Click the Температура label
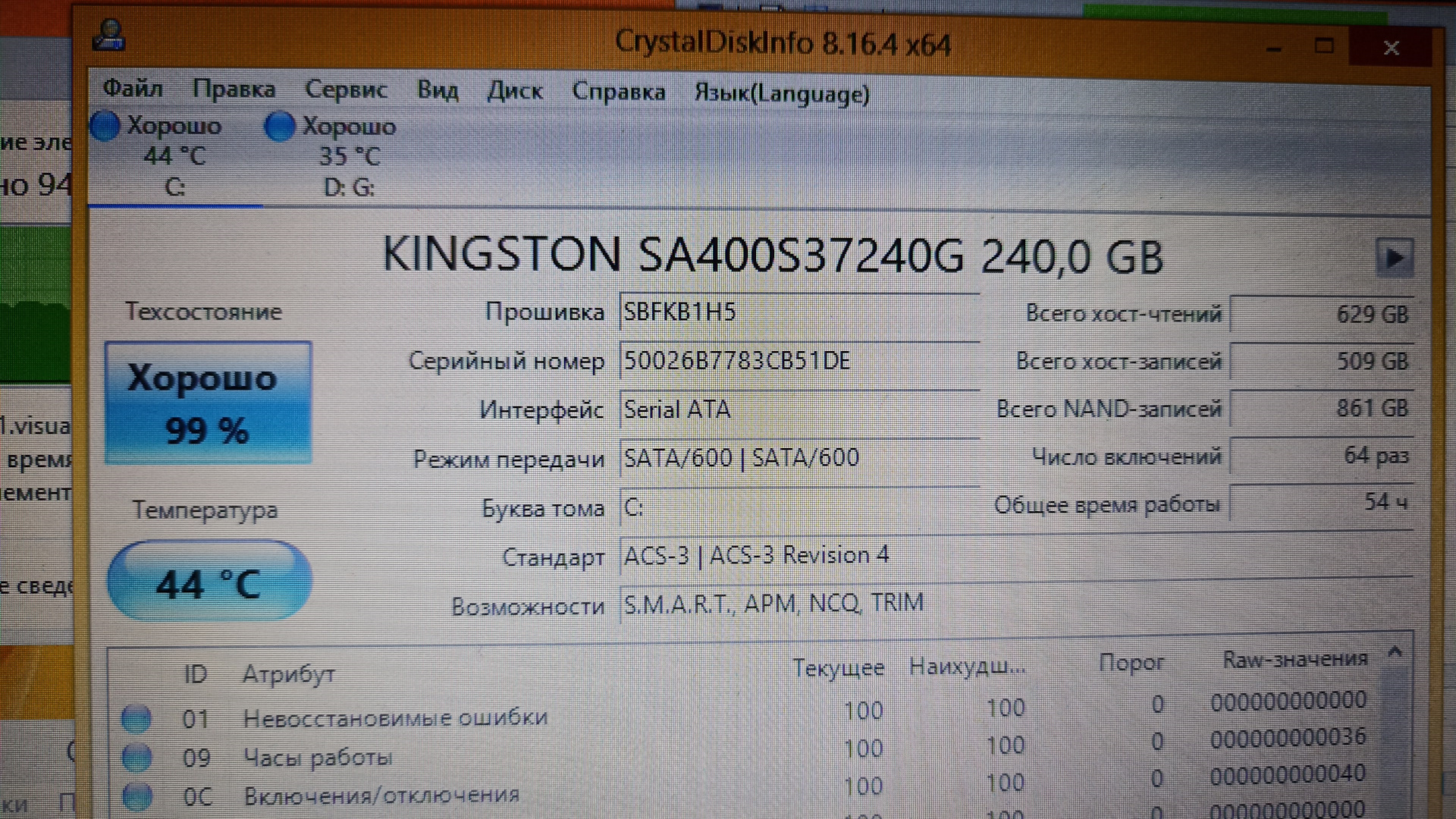1456x819 pixels. 205,510
